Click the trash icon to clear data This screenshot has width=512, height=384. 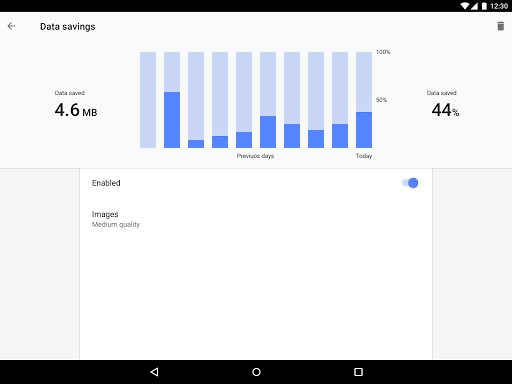point(500,26)
